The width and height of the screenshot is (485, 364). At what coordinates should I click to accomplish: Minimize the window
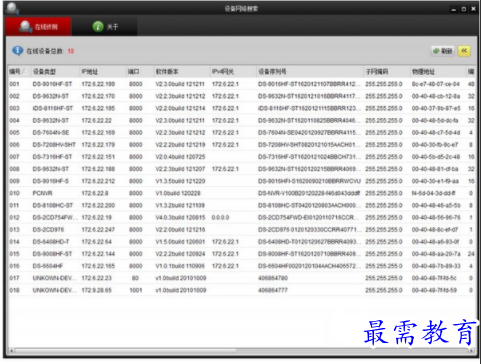point(453,9)
